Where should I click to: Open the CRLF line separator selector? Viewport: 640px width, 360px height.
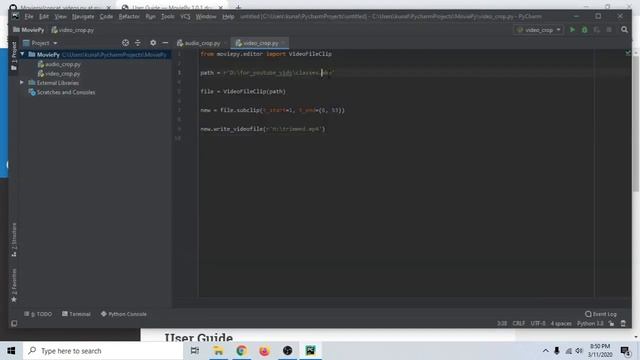(x=519, y=324)
